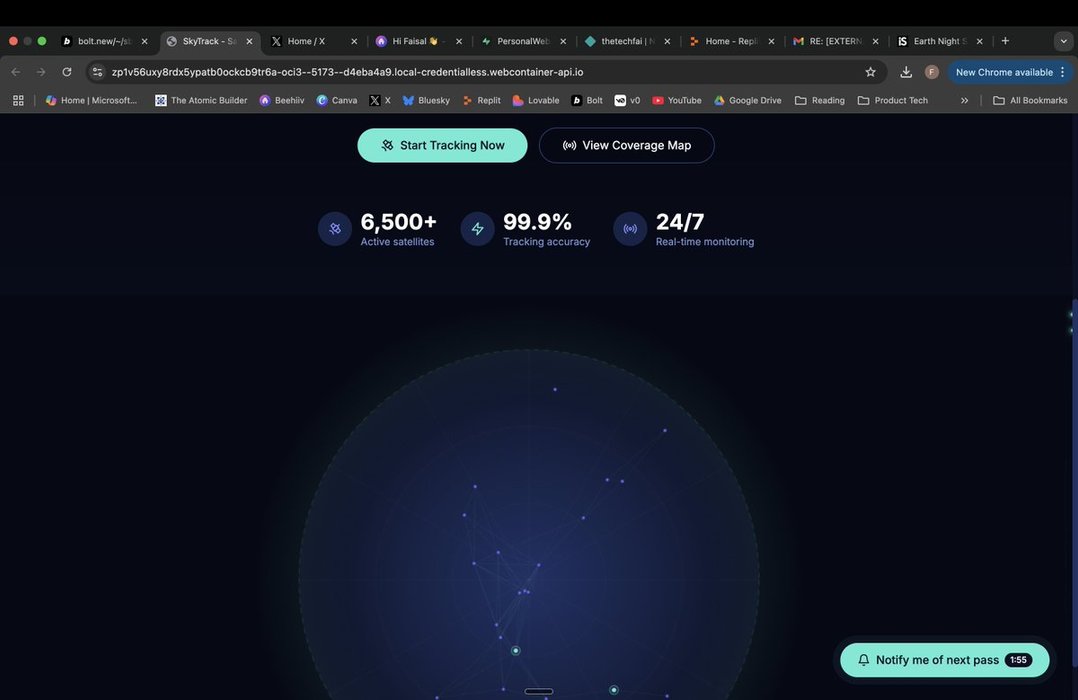Click the browser forward arrow
1078x700 pixels.
click(x=41, y=72)
